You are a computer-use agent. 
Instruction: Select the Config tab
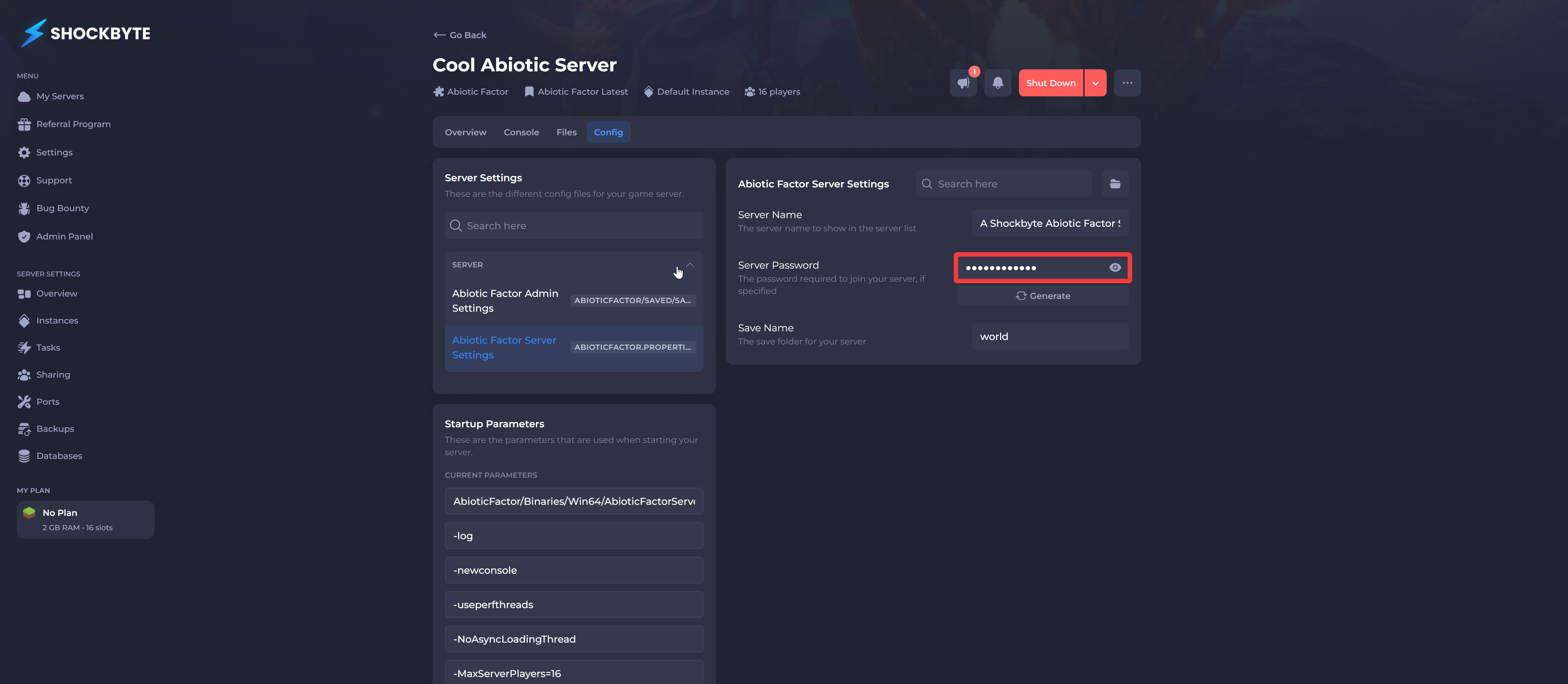click(x=608, y=132)
